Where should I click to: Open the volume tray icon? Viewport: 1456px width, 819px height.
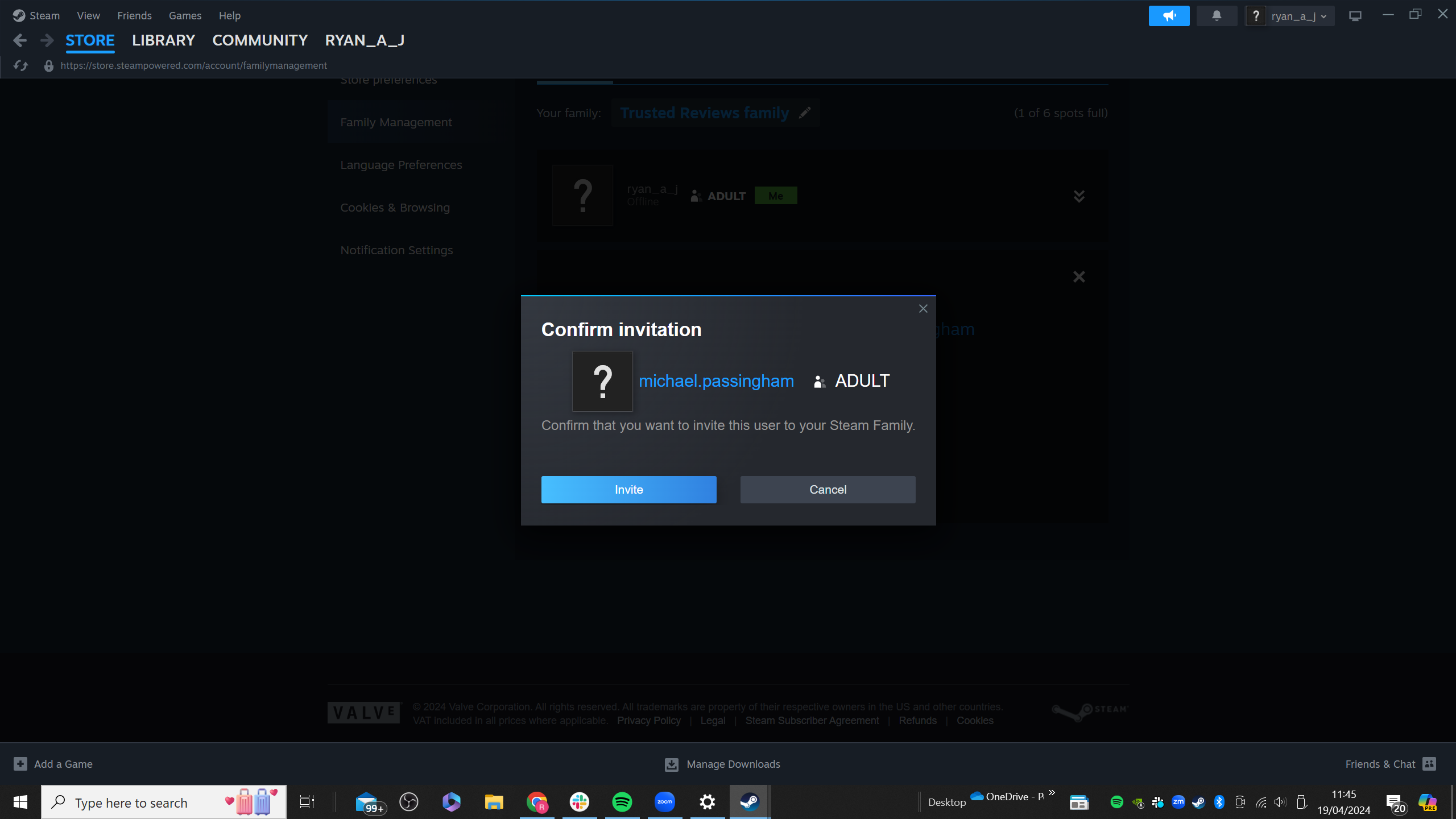click(1280, 802)
